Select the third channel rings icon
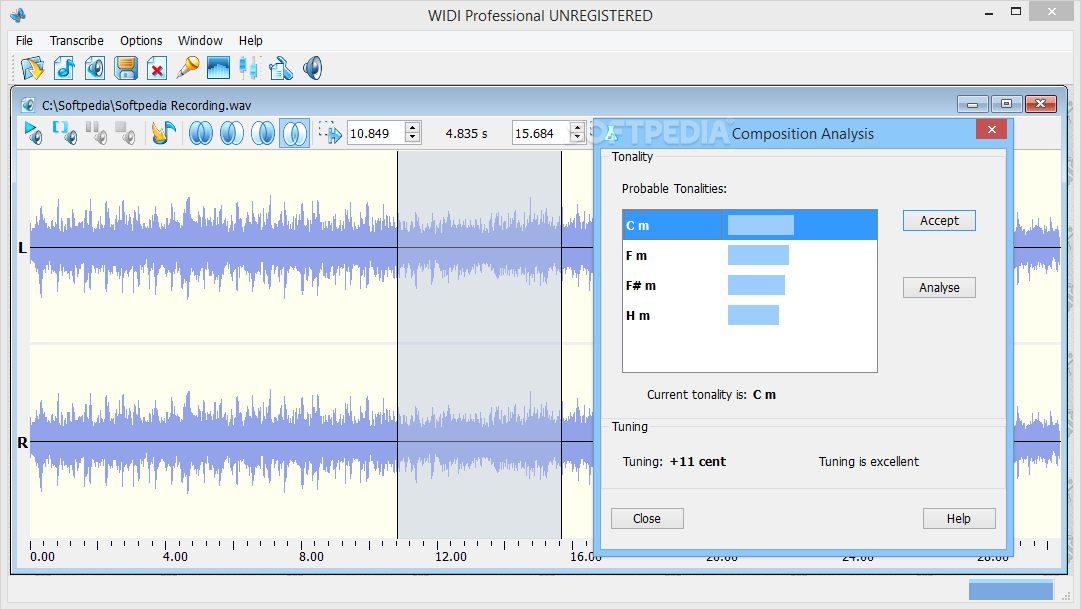The width and height of the screenshot is (1081, 610). (x=263, y=133)
